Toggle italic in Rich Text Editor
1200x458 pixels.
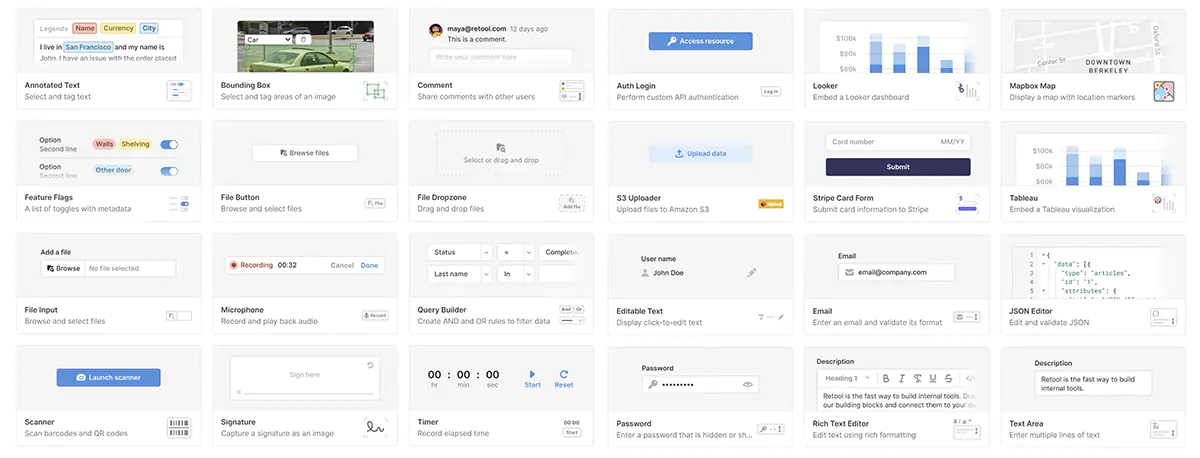(x=901, y=378)
